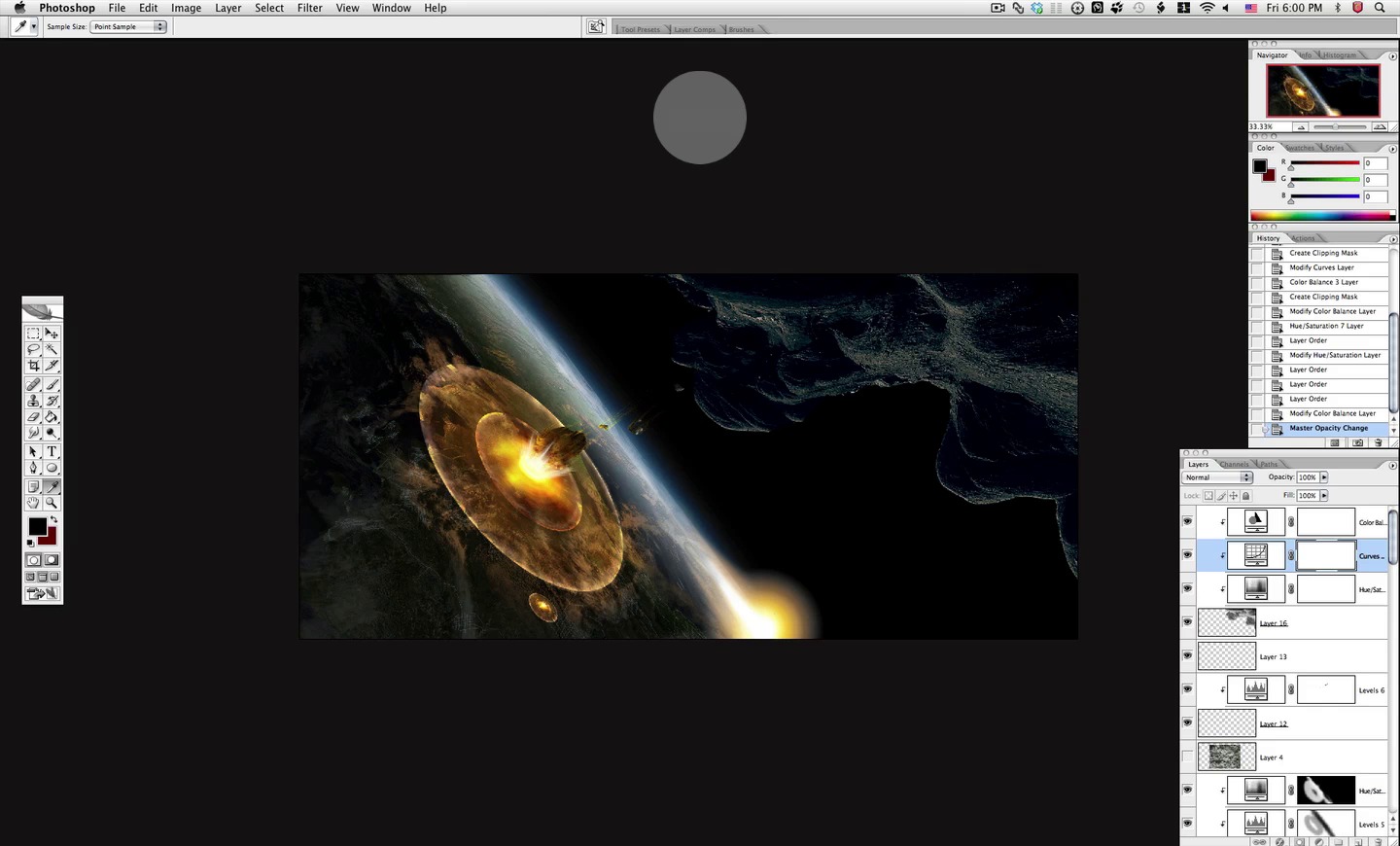Viewport: 1400px width, 846px height.
Task: Select the Rectangular Marquee tool
Action: tap(33, 334)
